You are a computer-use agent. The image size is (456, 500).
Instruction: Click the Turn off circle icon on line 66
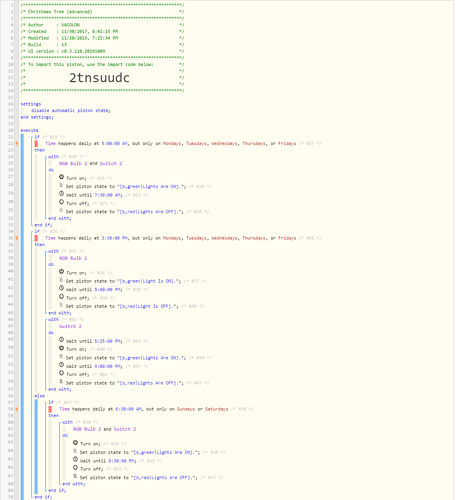(x=75, y=468)
